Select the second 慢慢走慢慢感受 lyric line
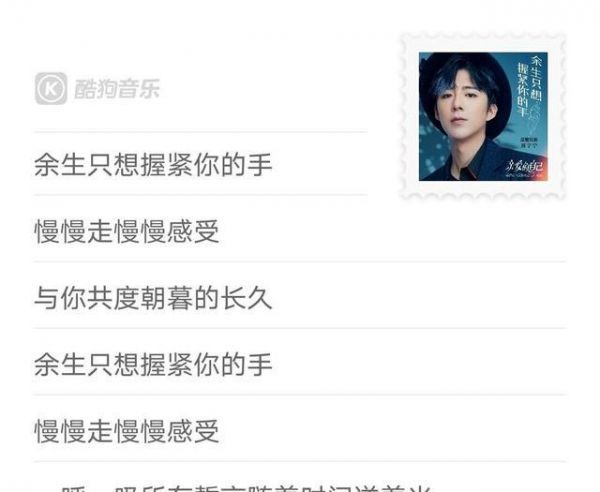This screenshot has height=492, width=600. 127,431
